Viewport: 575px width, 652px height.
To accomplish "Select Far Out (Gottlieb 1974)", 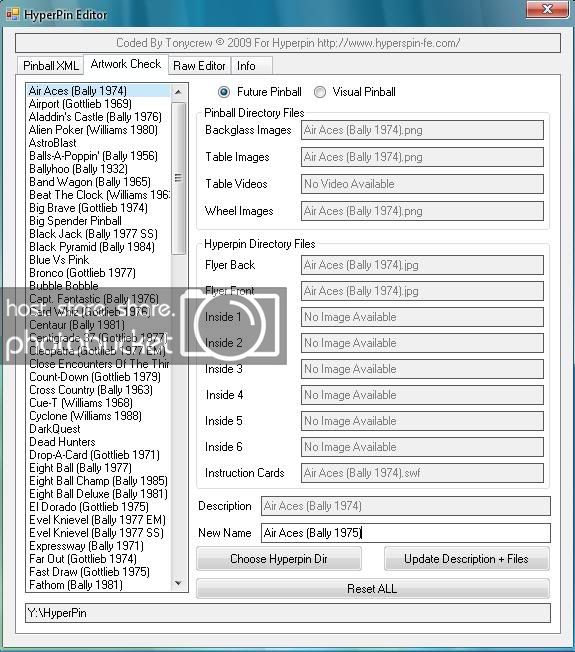I will pos(99,558).
